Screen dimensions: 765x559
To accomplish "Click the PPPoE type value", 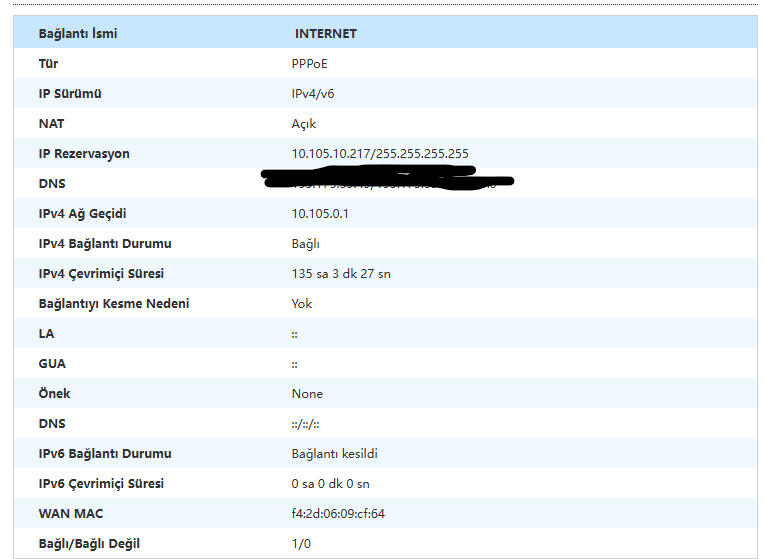I will (x=309, y=64).
